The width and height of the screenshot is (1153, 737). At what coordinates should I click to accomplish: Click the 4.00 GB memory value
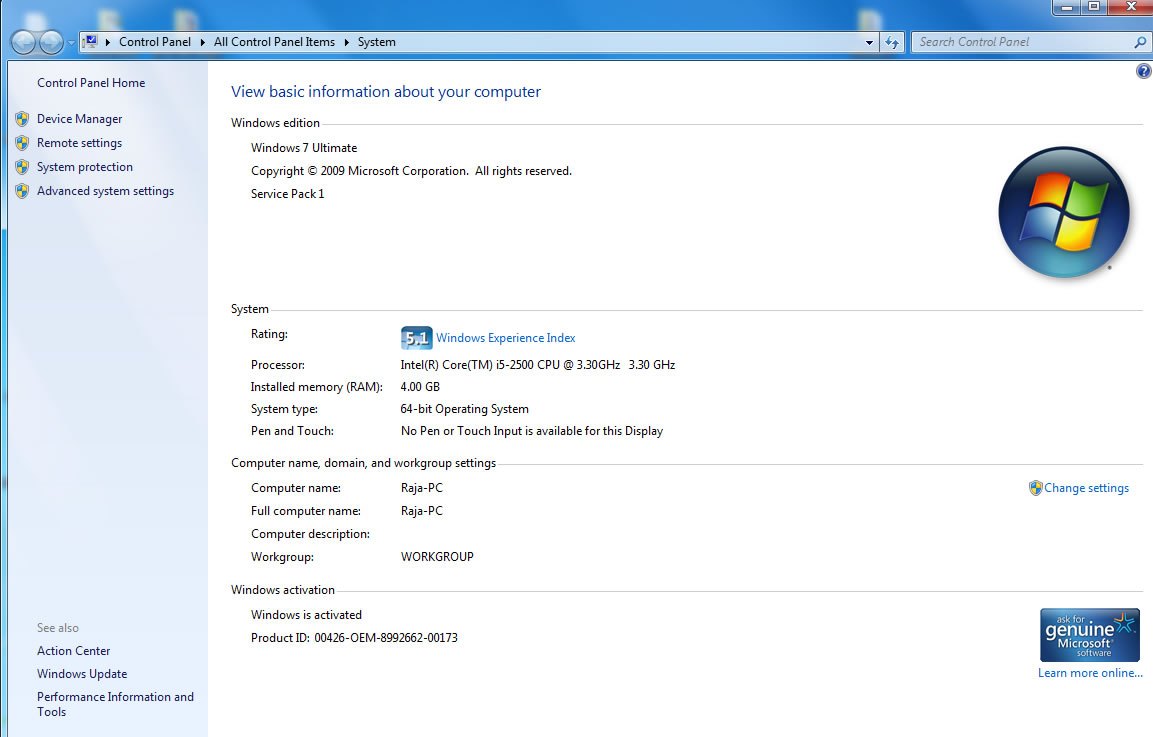[x=420, y=387]
